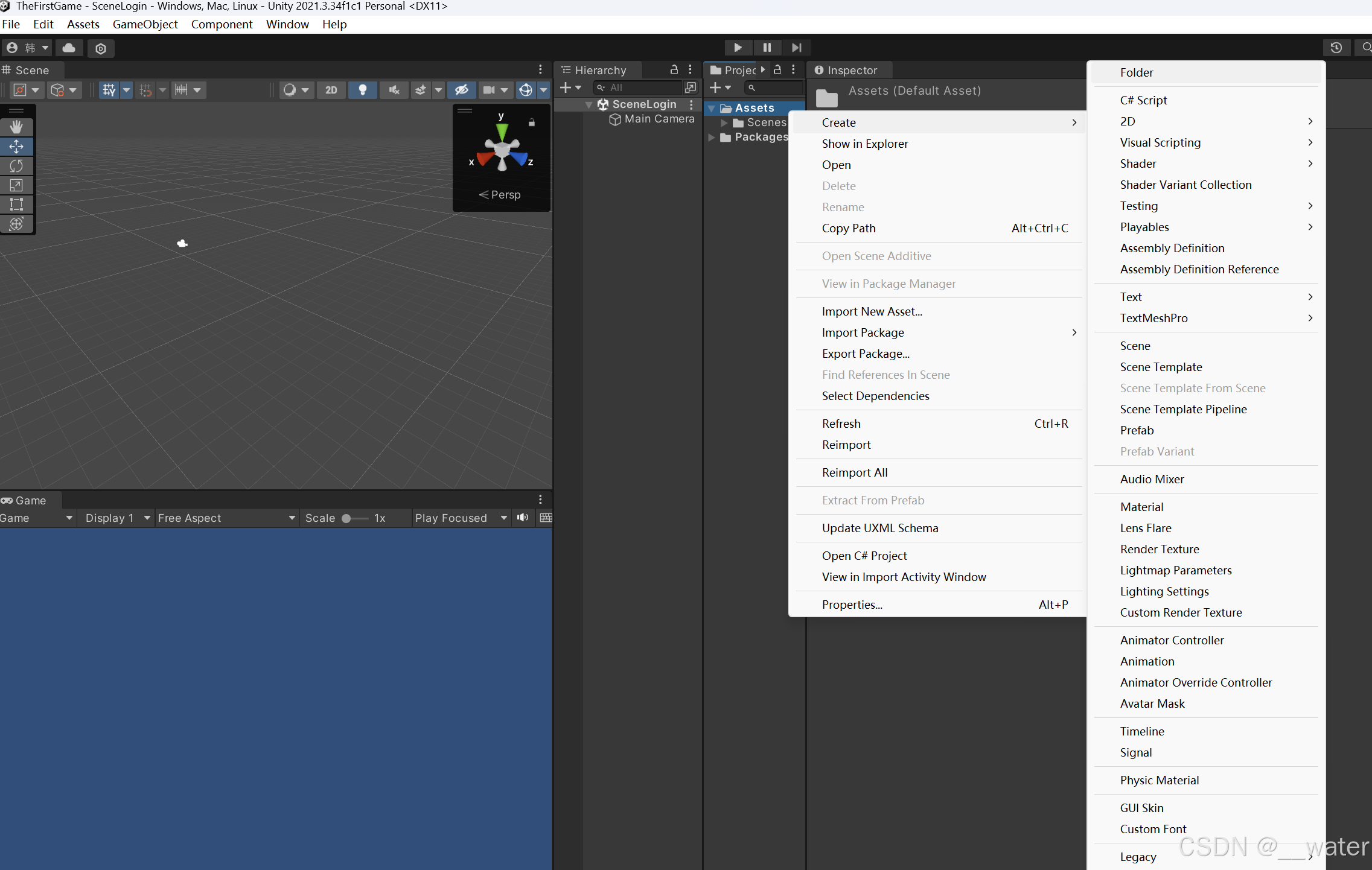Expand the Packages folder
The image size is (1372, 870).
(712, 137)
